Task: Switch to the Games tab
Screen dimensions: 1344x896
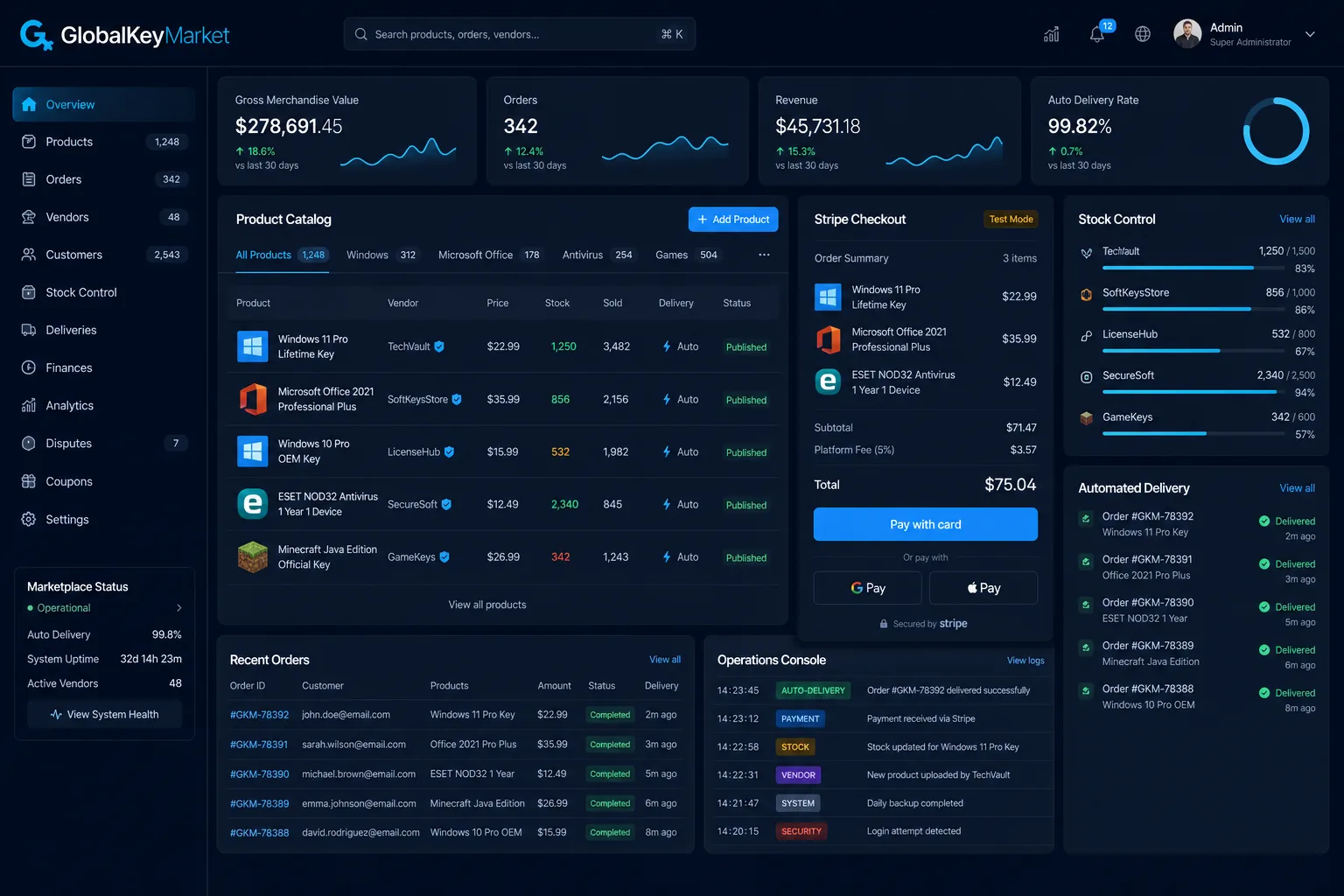Action: [688, 255]
